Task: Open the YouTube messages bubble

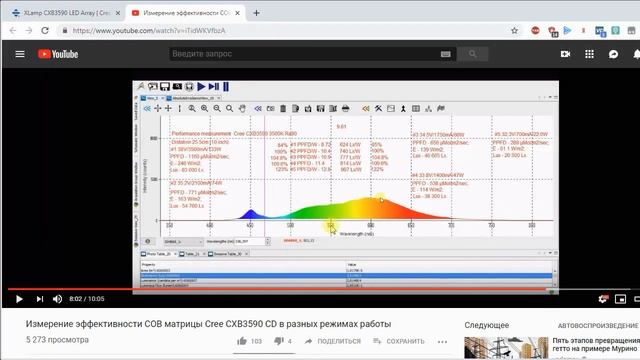Action: (613, 54)
